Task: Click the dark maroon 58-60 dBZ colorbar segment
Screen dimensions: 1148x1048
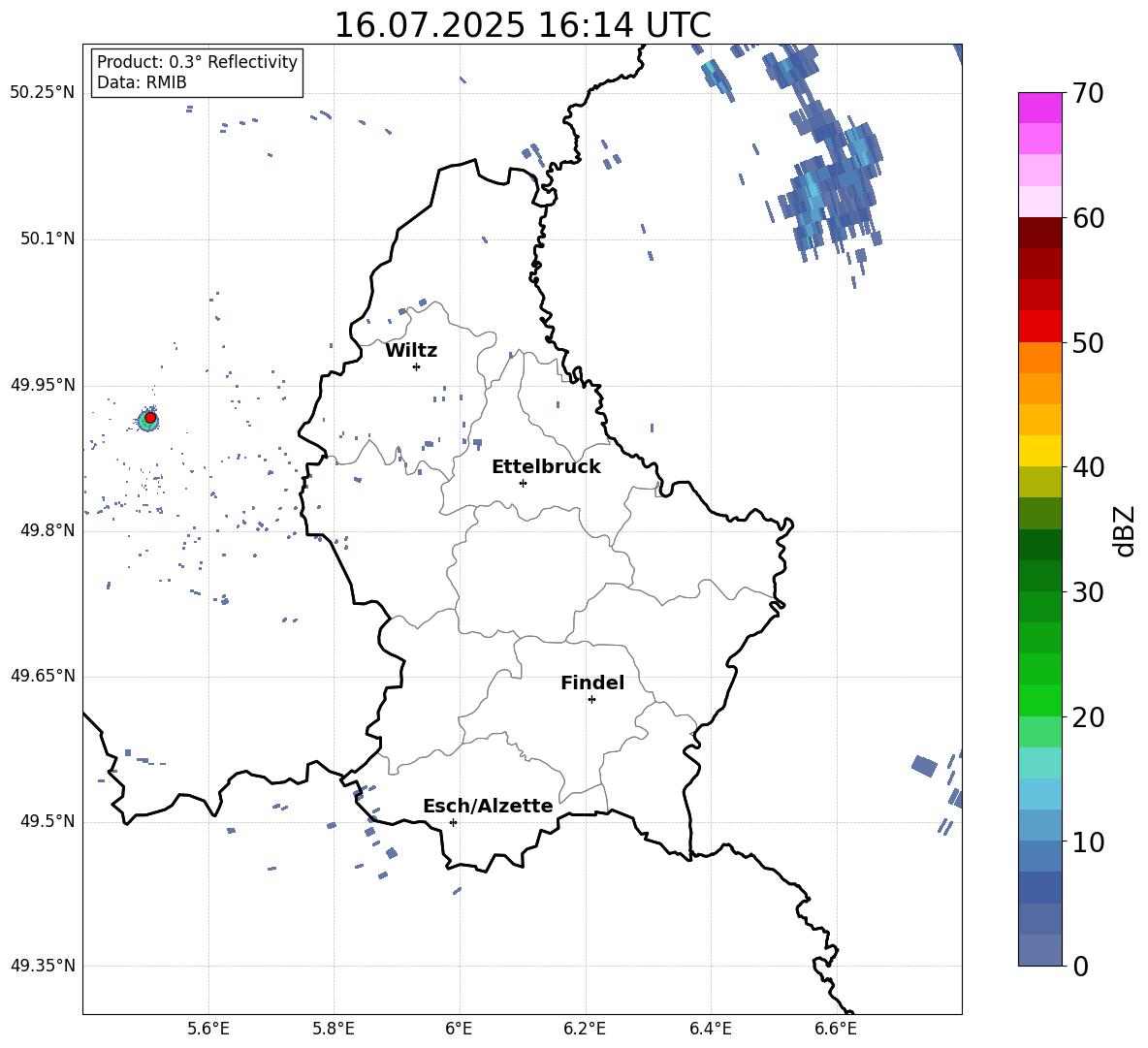Action: pos(1039,233)
